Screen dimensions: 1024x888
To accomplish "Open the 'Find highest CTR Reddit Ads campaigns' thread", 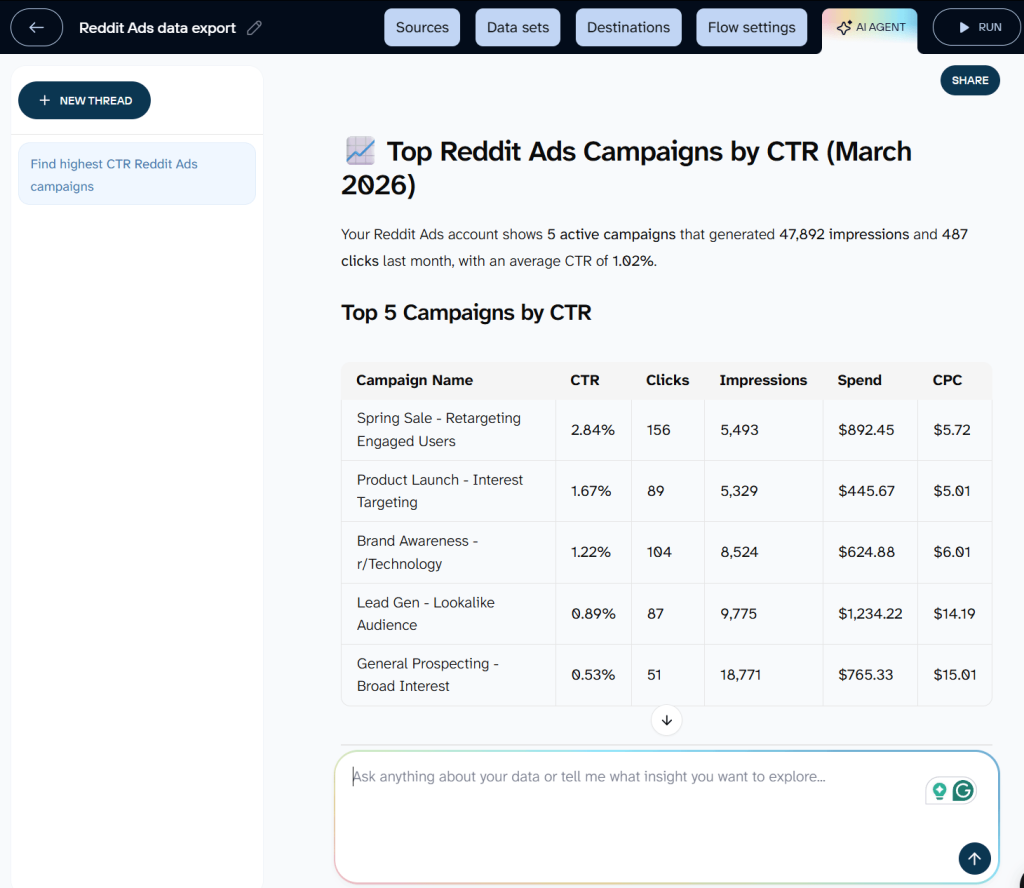I will coord(136,173).
